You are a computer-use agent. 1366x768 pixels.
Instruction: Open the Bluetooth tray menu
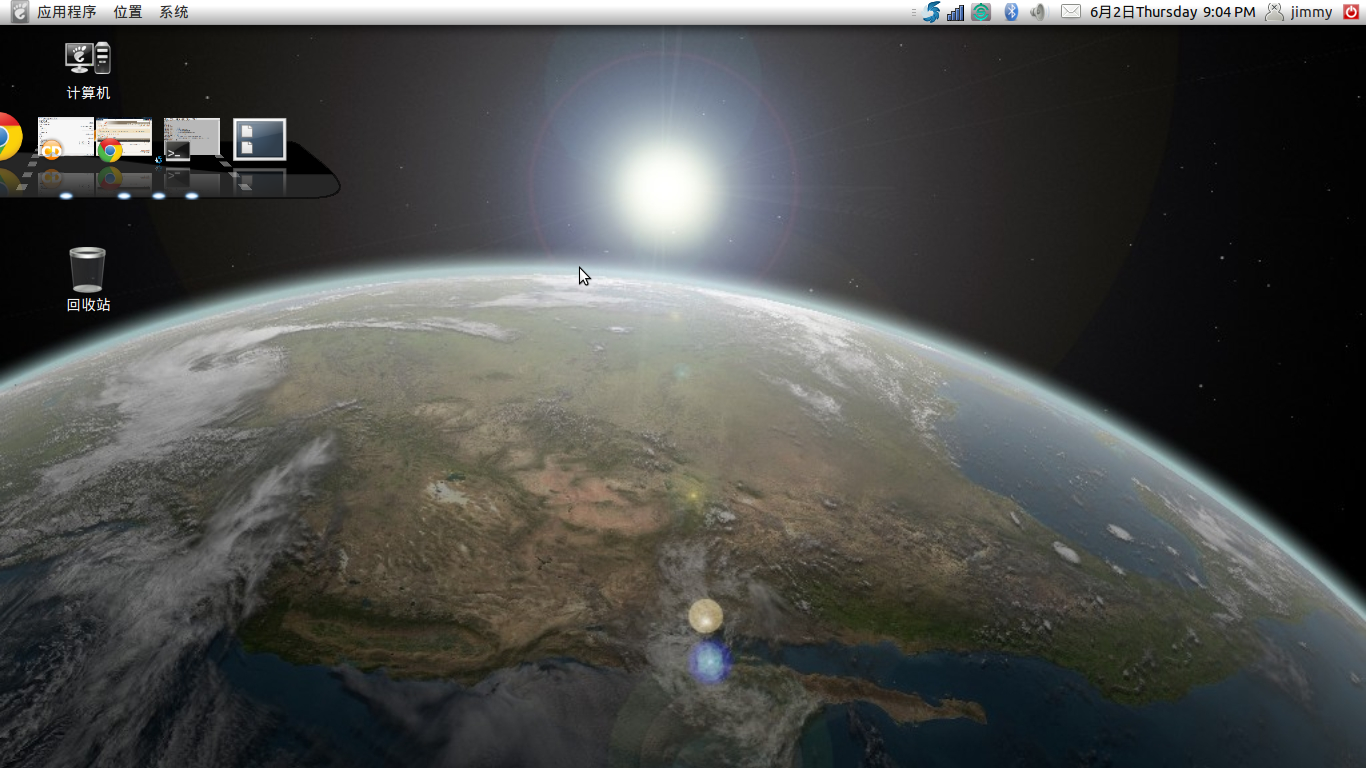click(1011, 12)
